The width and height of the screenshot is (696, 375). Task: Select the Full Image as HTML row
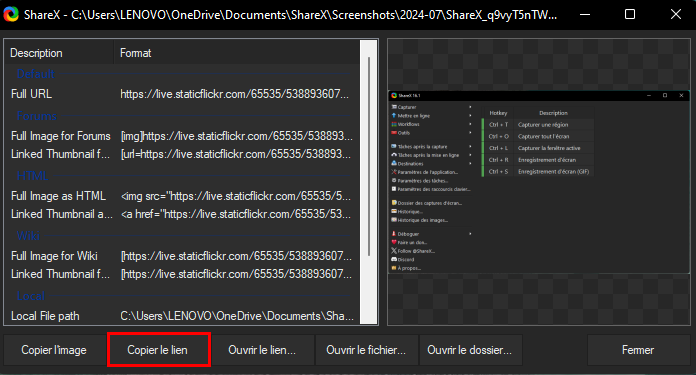point(182,196)
